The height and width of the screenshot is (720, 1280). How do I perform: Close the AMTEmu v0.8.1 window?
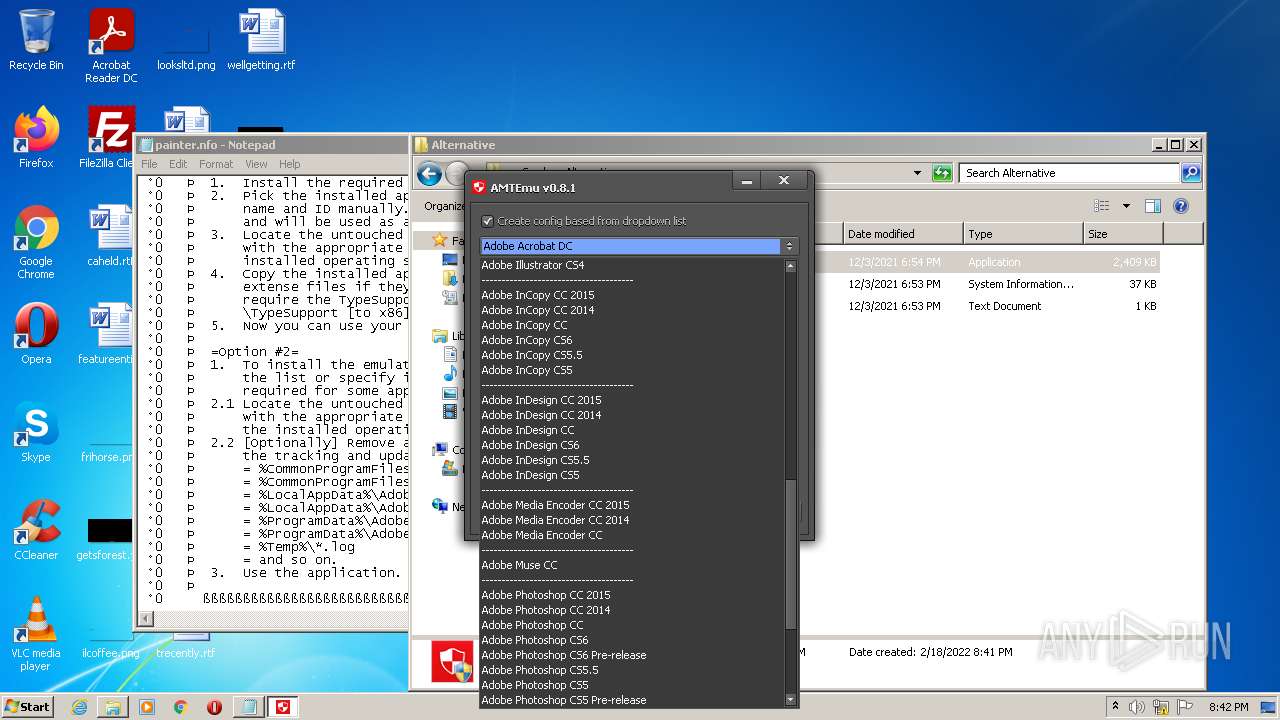pos(784,181)
